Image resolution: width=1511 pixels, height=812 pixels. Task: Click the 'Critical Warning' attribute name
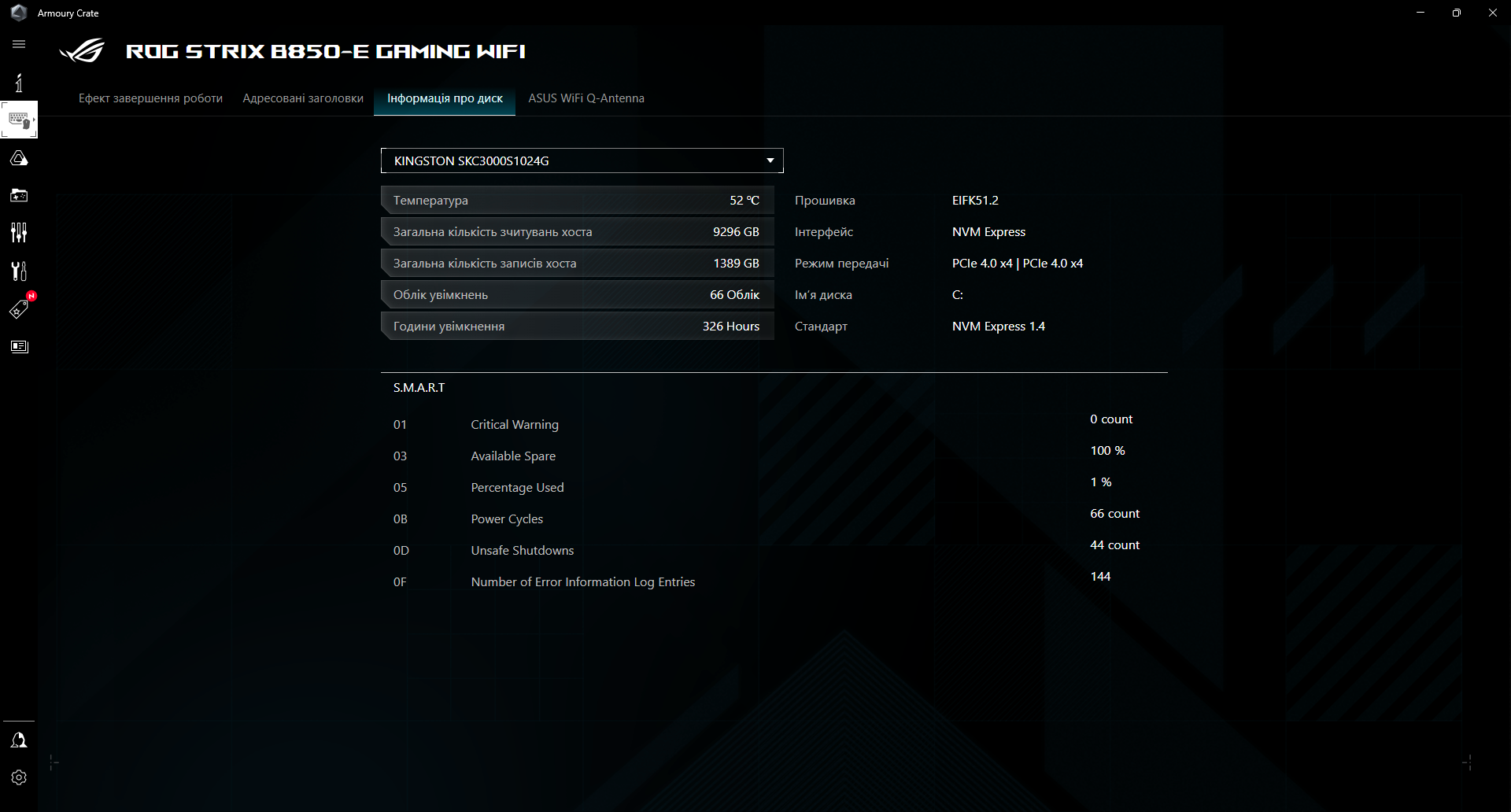click(515, 425)
